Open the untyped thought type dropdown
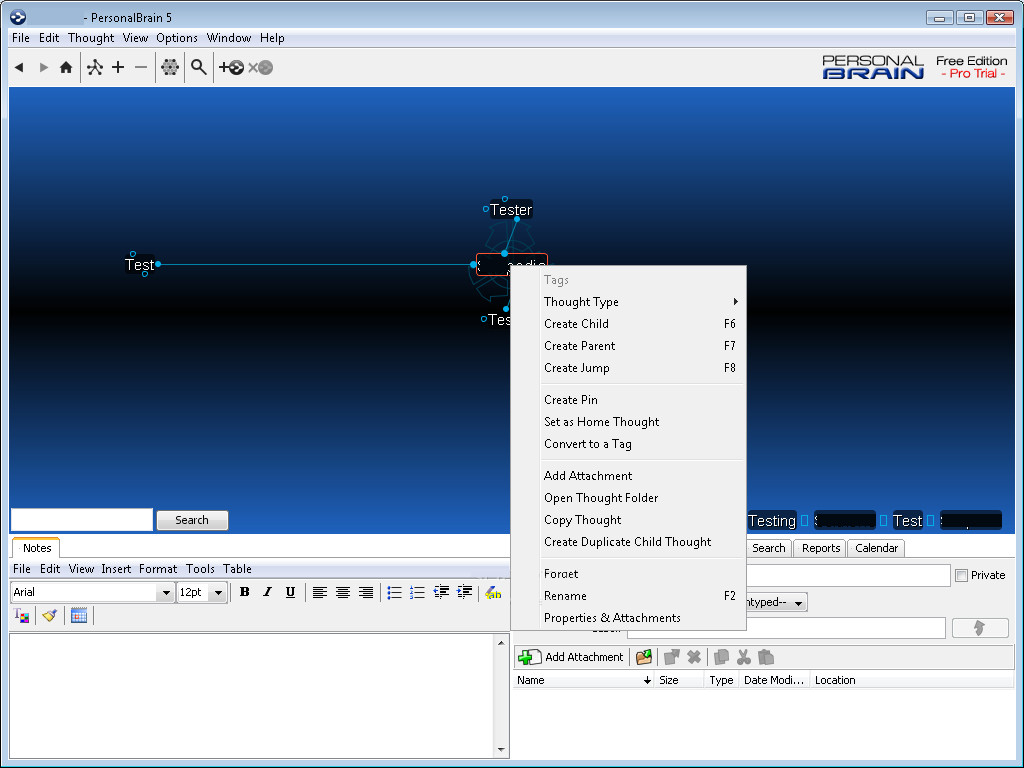The width and height of the screenshot is (1024, 768). click(798, 602)
